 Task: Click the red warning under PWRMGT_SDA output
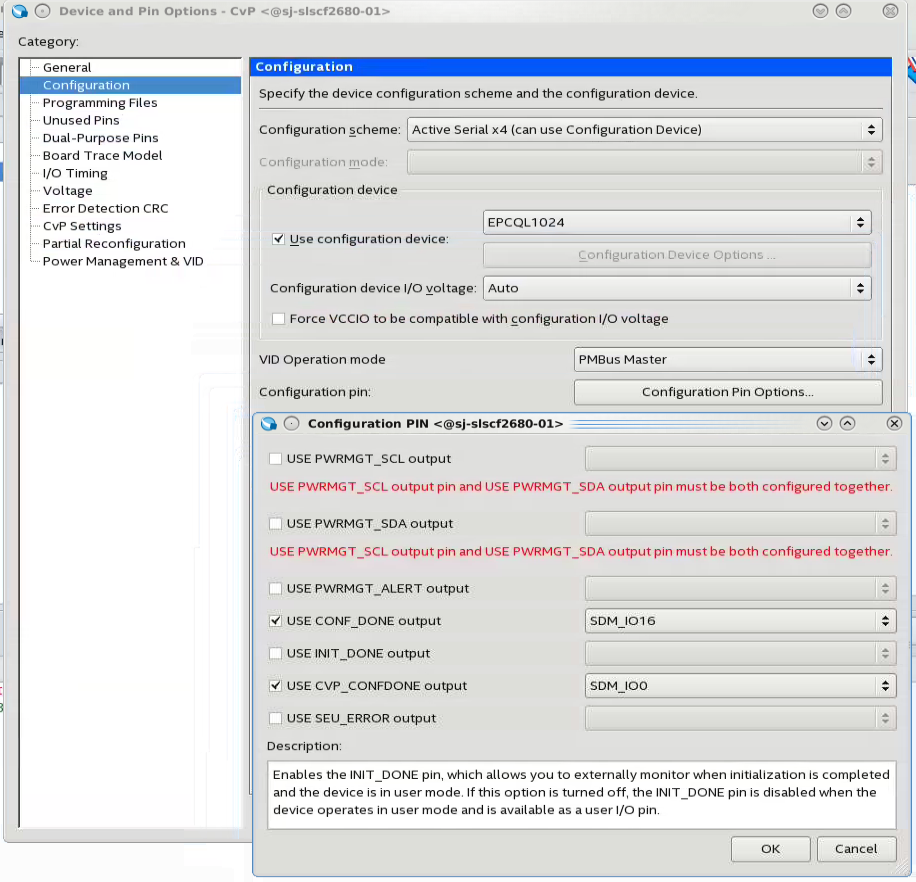581,551
